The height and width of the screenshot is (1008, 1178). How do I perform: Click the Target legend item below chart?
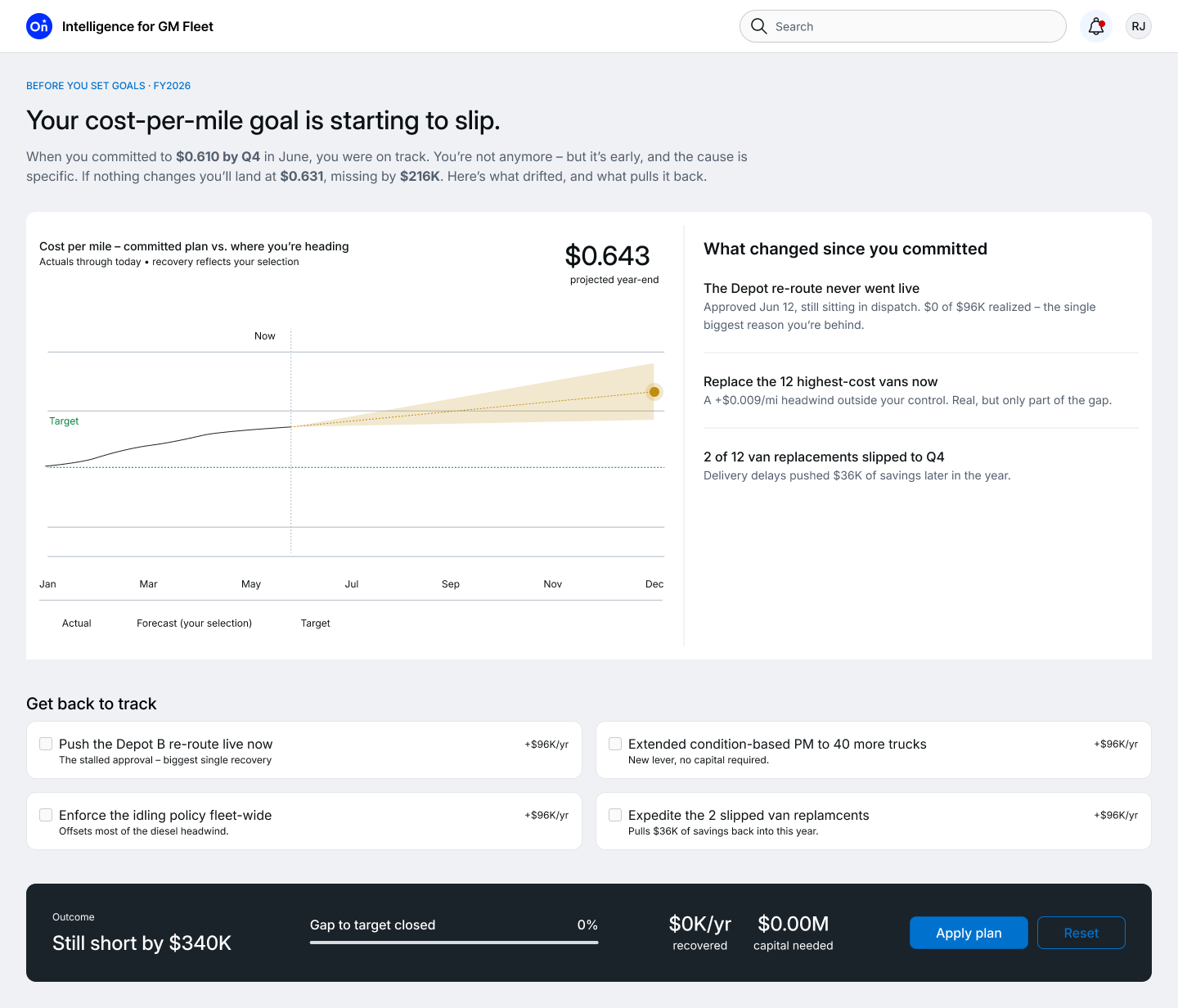(x=316, y=623)
